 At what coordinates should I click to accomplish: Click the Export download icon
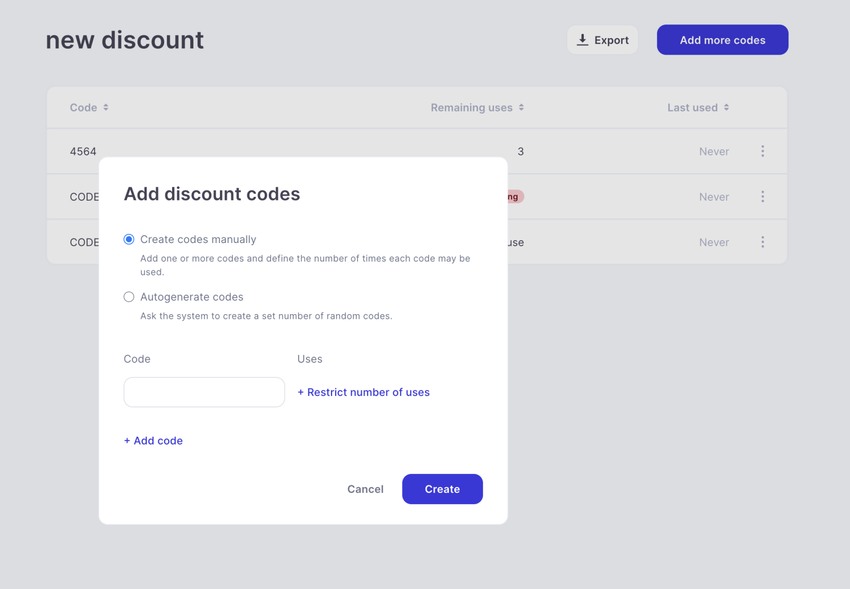582,40
